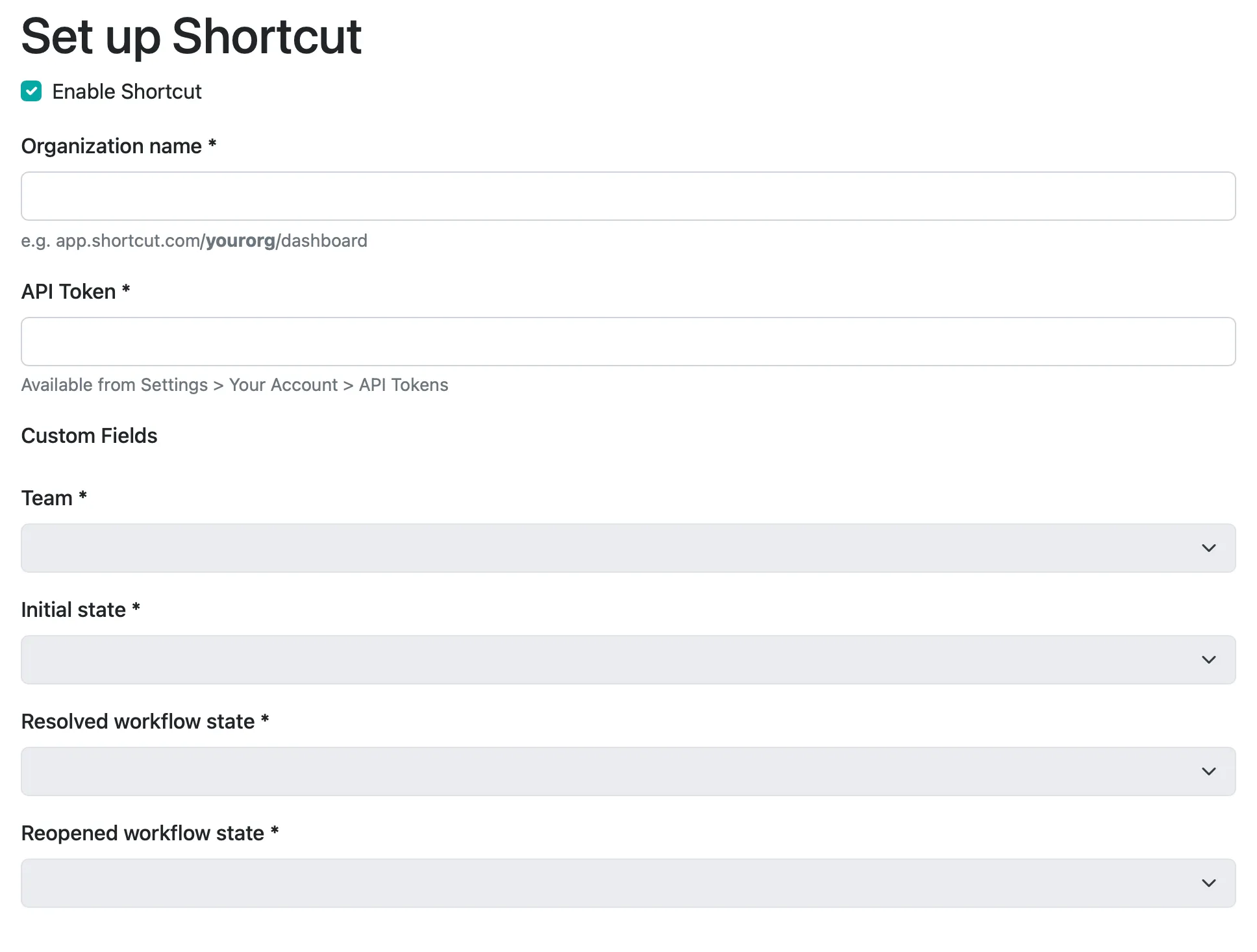Click the Team field label
The image size is (1257, 952).
click(47, 498)
